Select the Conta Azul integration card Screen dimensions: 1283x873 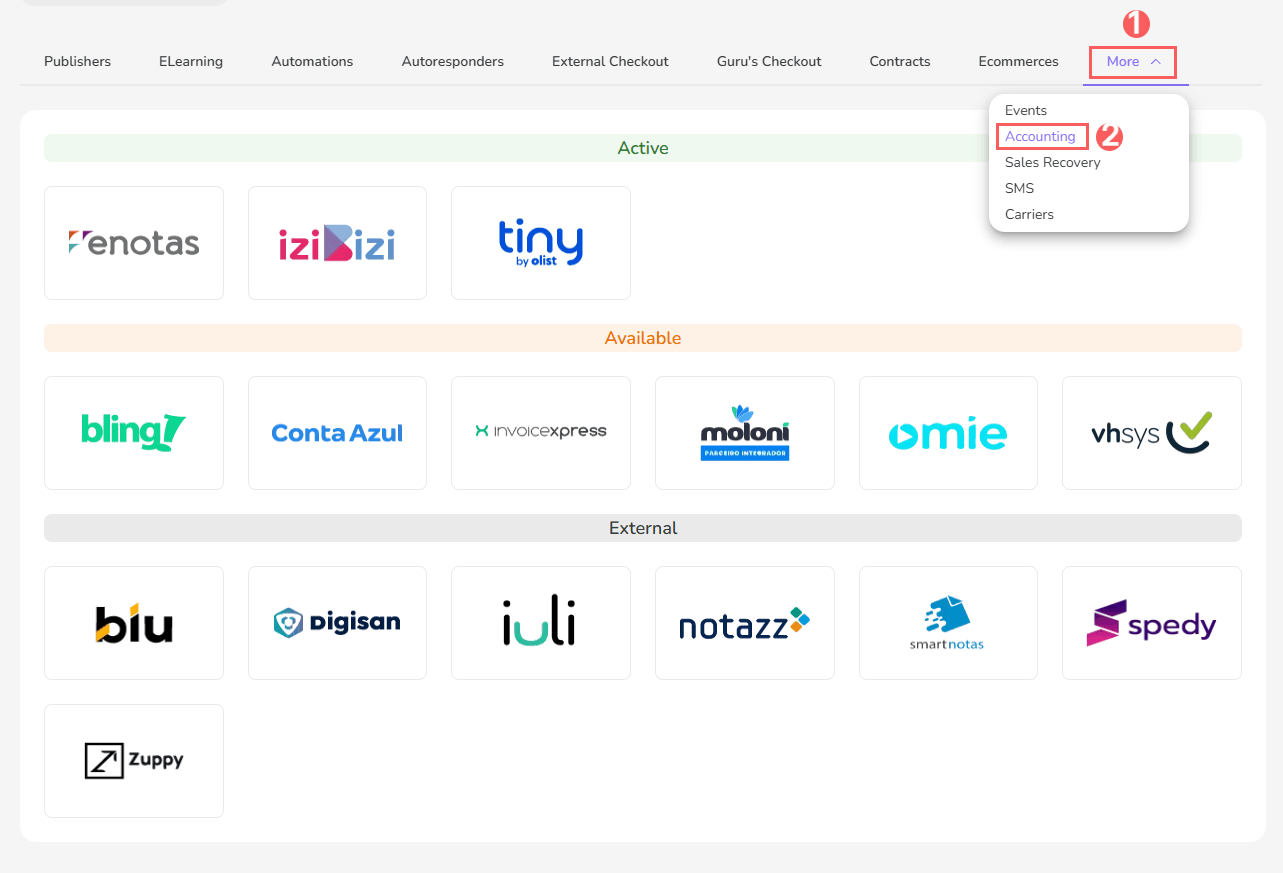point(337,433)
